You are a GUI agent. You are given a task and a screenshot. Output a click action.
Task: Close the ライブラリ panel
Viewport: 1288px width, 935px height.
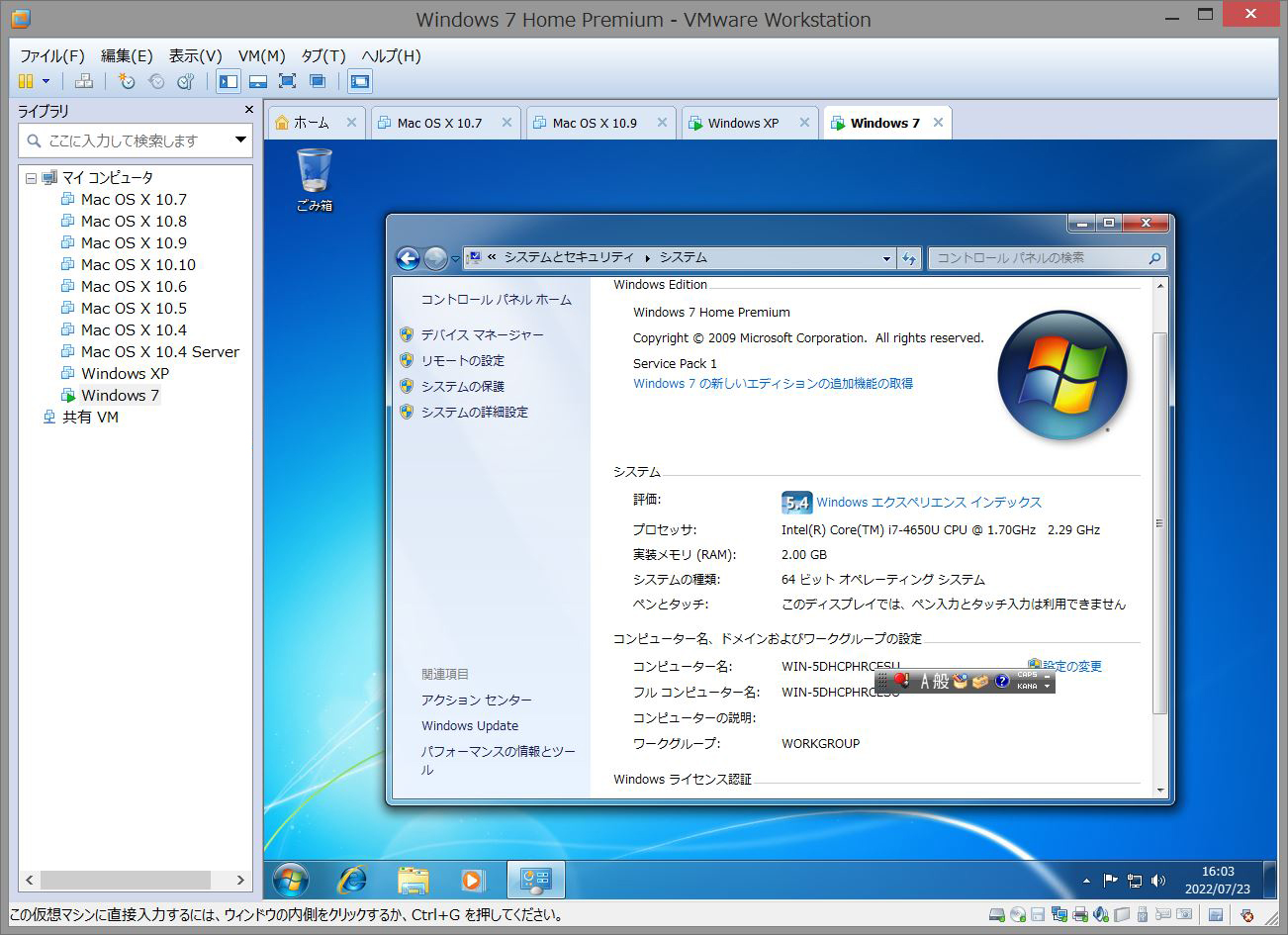coord(248,110)
